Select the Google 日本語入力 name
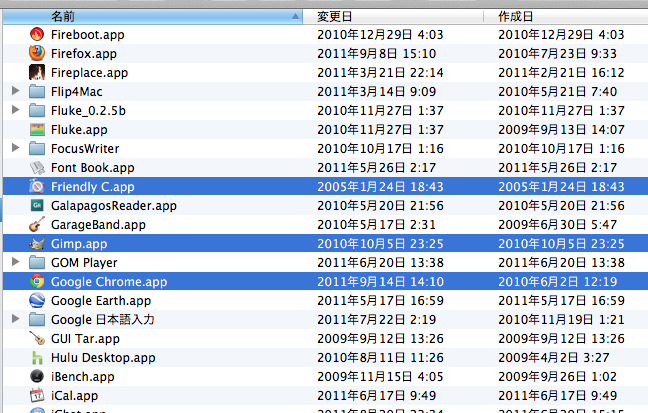648x413 pixels. point(102,320)
